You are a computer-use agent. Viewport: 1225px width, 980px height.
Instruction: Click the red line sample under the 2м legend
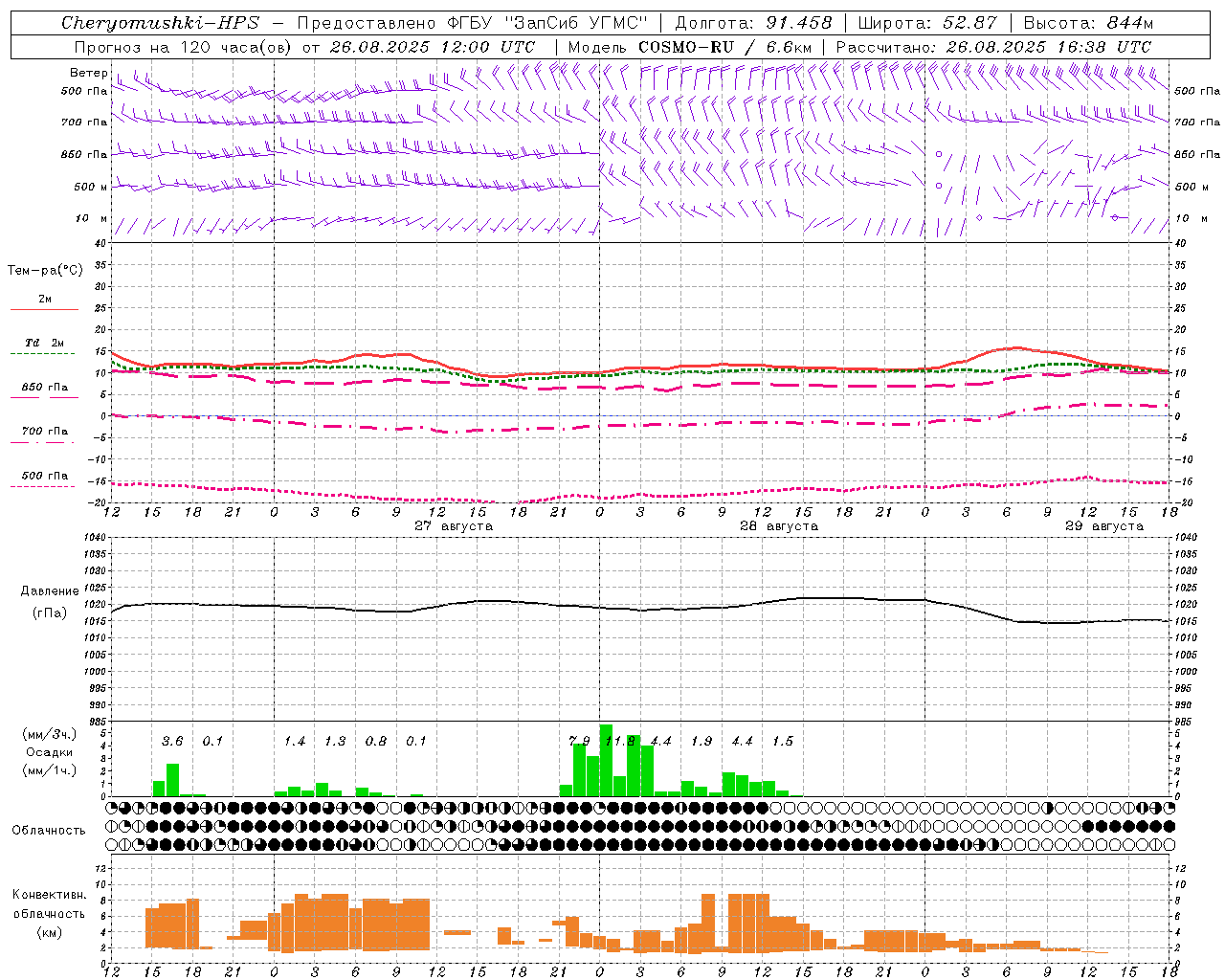tap(44, 310)
